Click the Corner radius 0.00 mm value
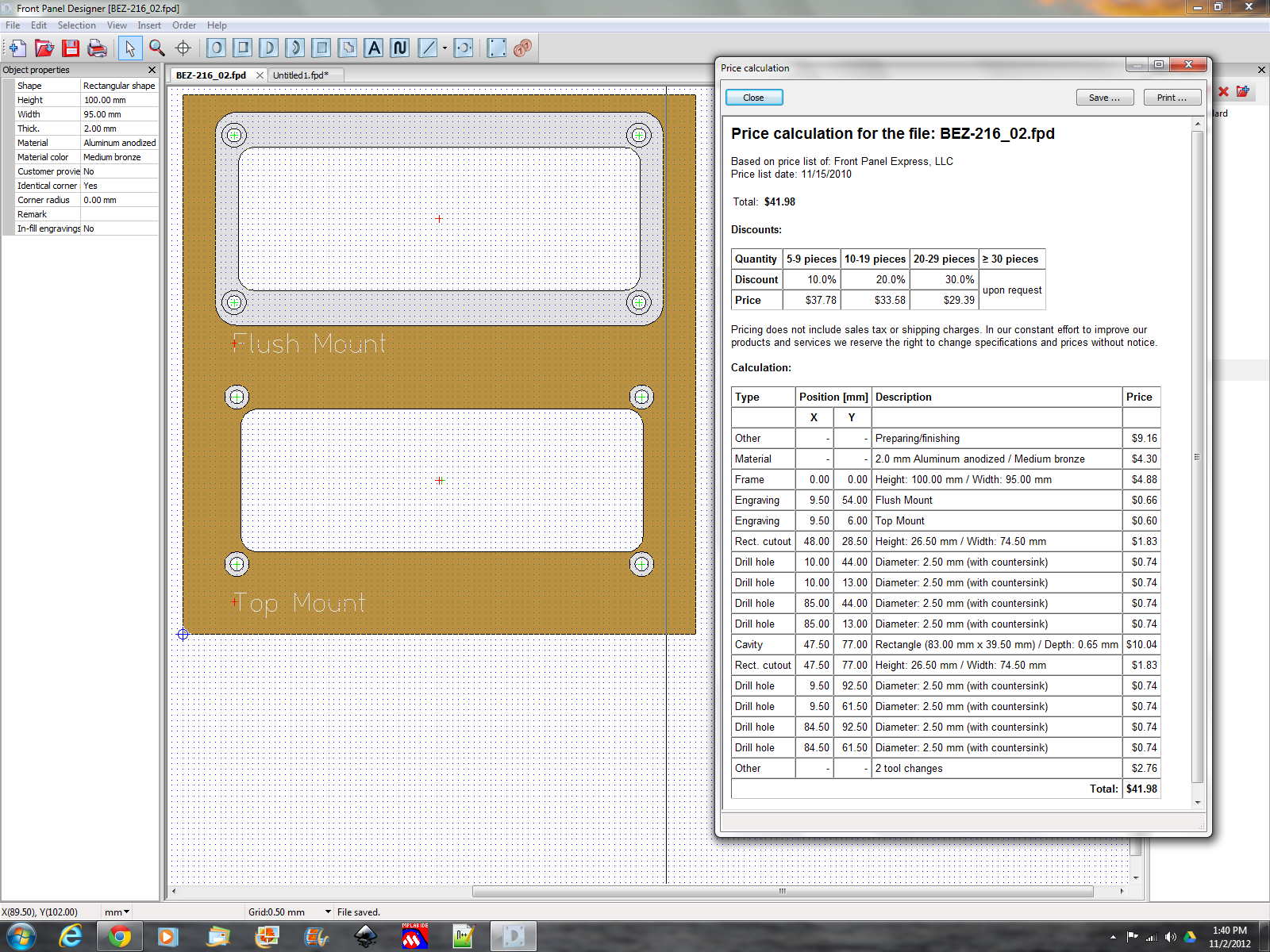The height and width of the screenshot is (952, 1270). click(x=119, y=200)
